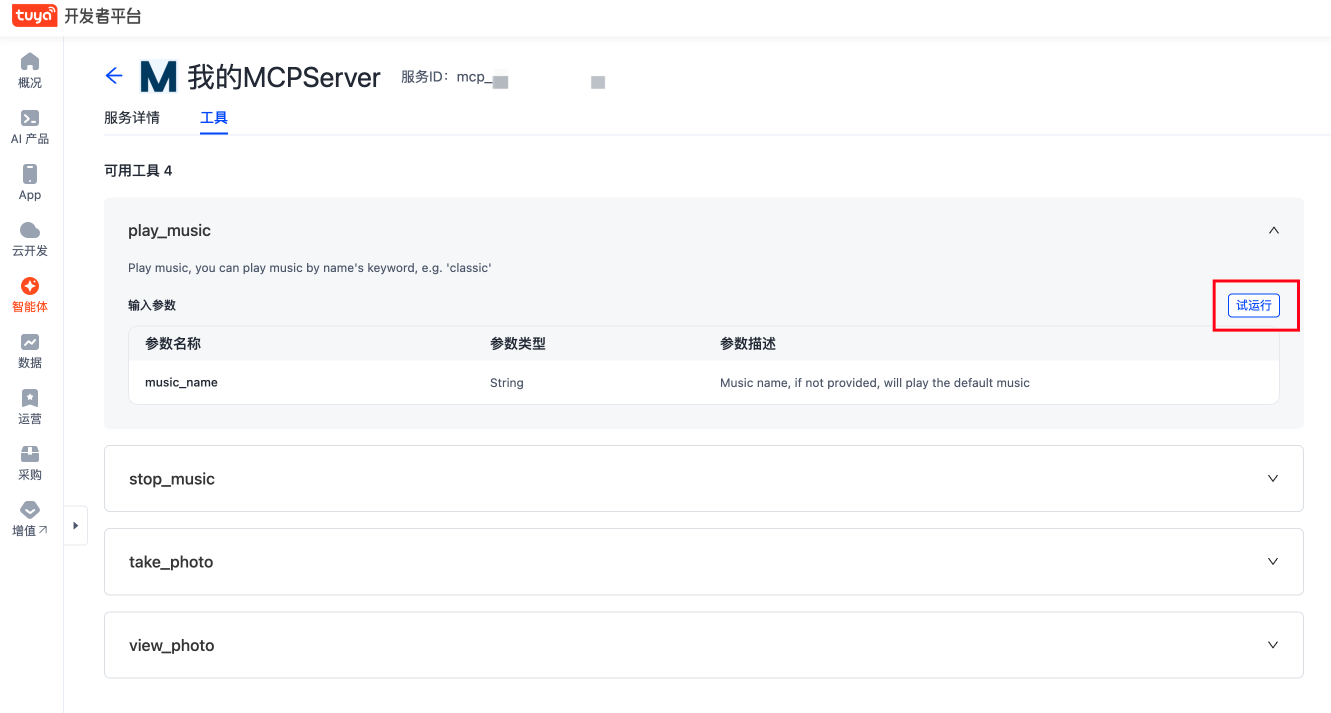Click the view_photo tool name
Image resolution: width=1331 pixels, height=713 pixels.
pos(172,646)
